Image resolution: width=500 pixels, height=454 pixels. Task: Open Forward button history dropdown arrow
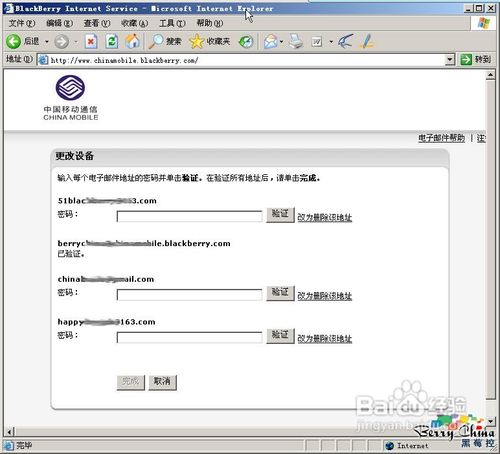click(76, 42)
